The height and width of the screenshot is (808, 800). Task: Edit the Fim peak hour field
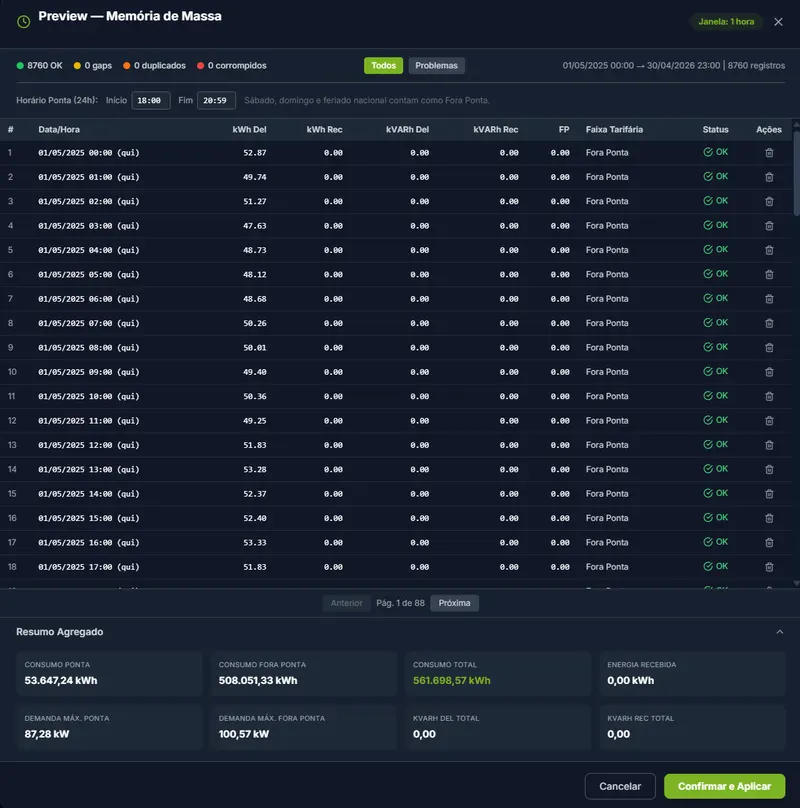[216, 100]
